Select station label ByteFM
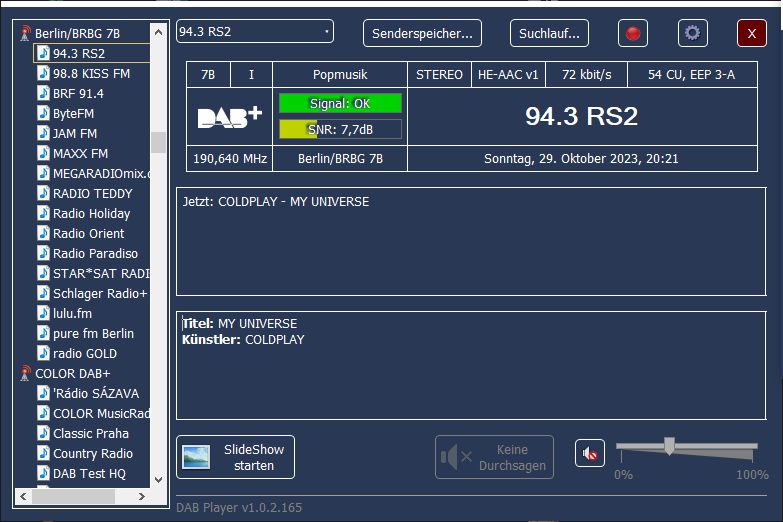783x522 pixels. pos(73,113)
